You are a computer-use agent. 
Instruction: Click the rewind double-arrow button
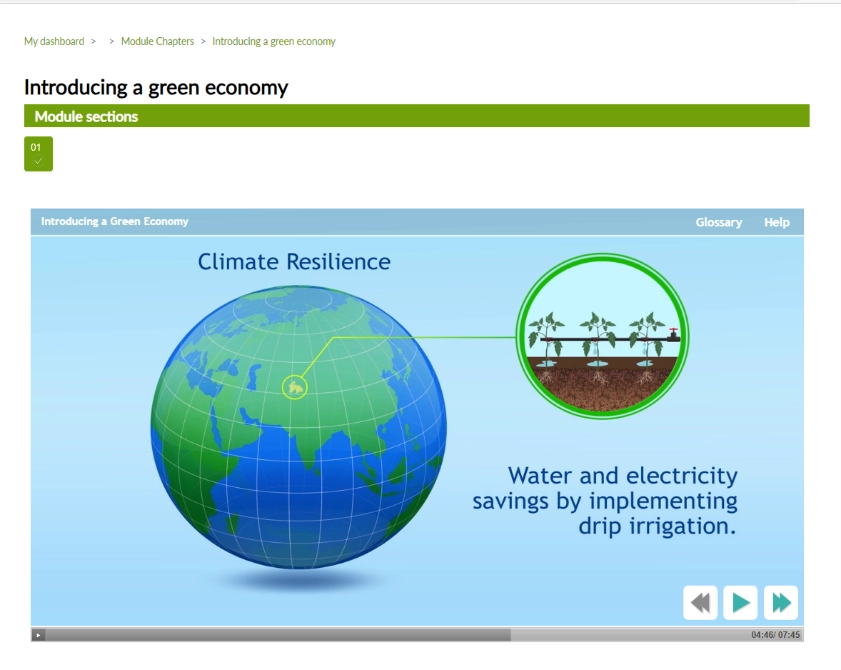pos(700,603)
